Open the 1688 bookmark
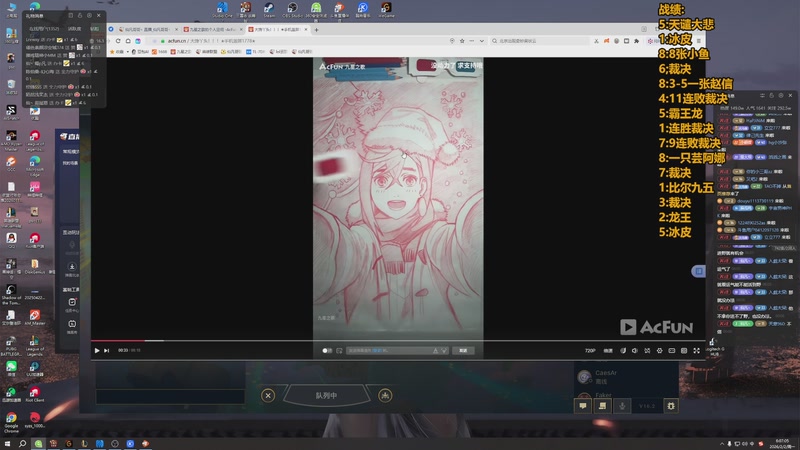This screenshot has width=800, height=450. tap(159, 52)
